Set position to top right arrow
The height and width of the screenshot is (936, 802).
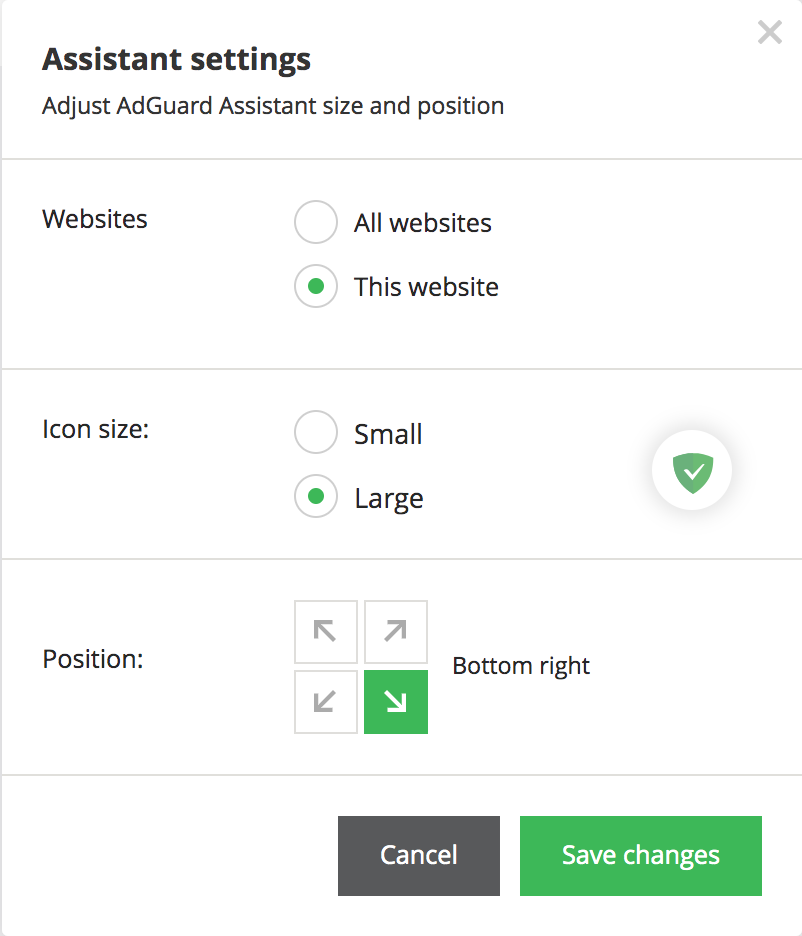[x=396, y=632]
